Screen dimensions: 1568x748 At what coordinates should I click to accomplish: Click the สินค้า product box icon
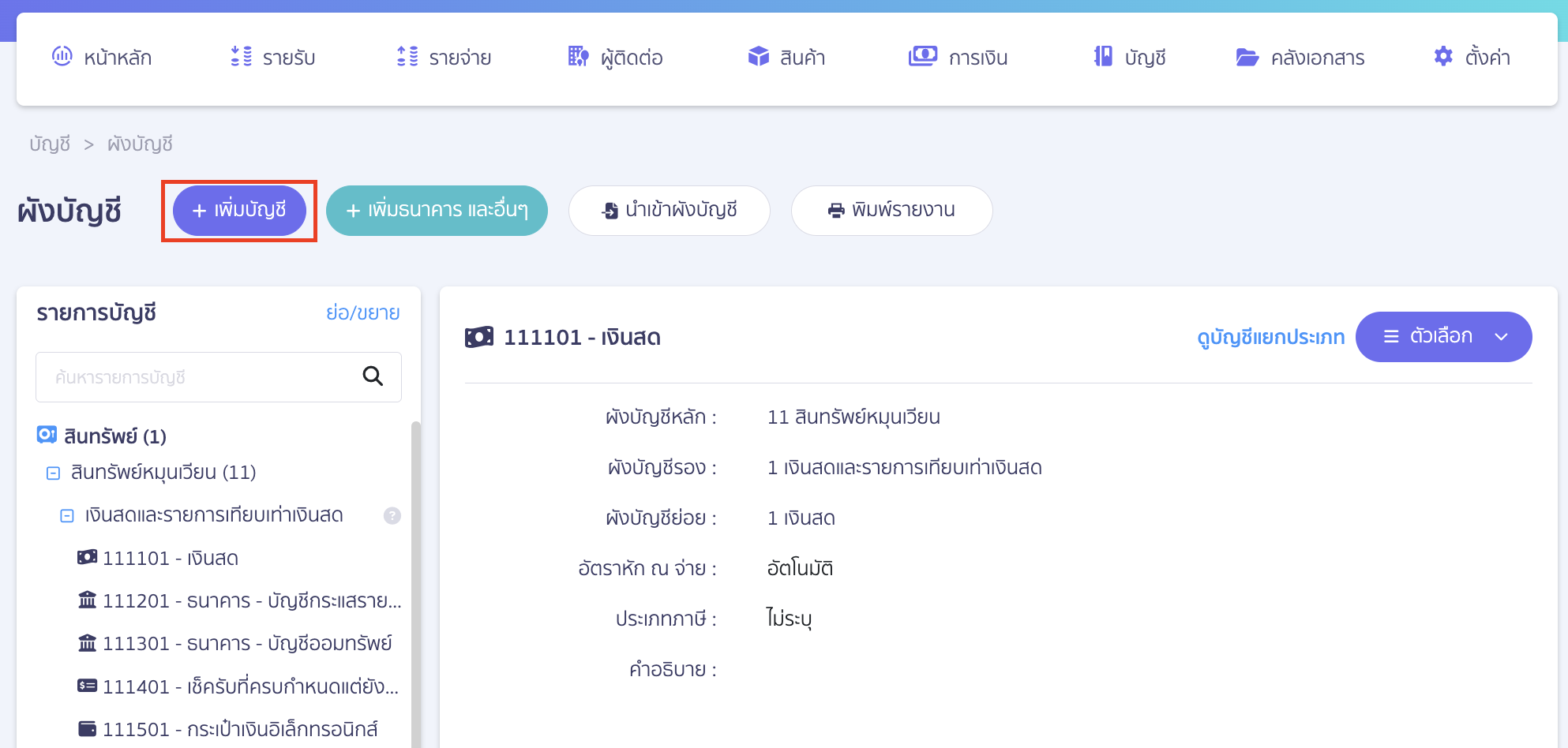[x=758, y=56]
